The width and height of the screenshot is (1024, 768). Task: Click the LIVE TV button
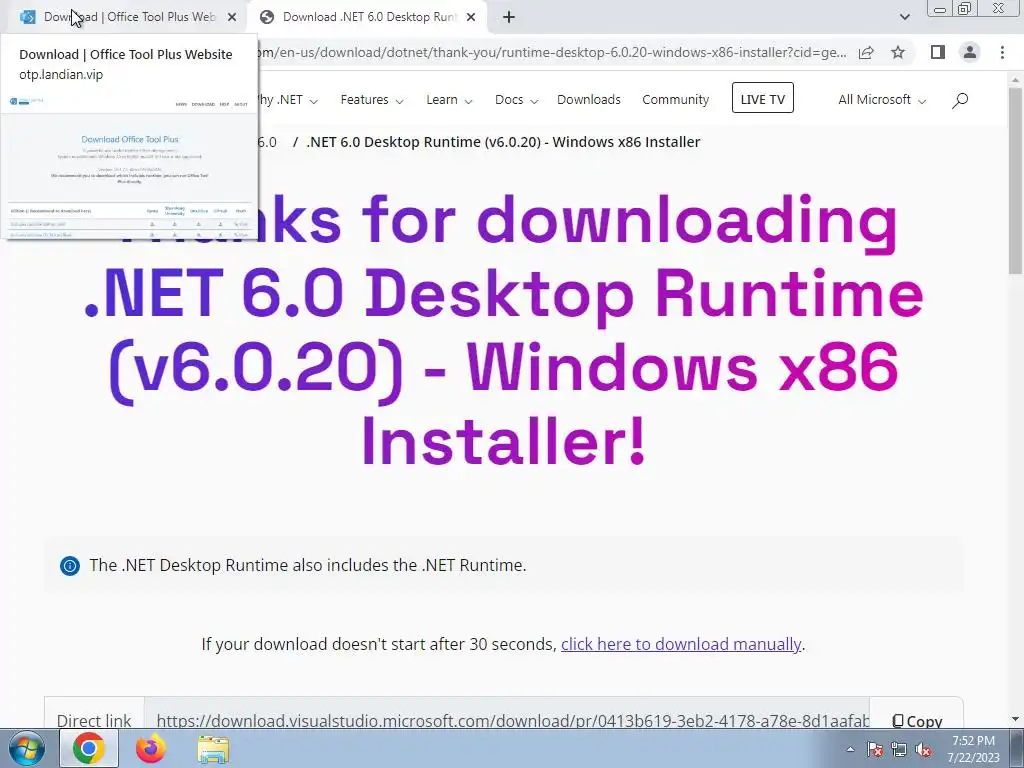(762, 98)
